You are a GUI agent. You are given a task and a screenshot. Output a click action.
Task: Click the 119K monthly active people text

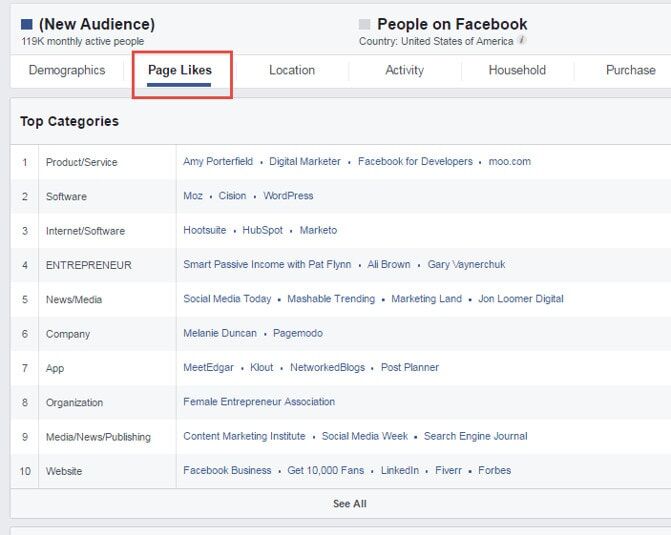pyautogui.click(x=83, y=41)
